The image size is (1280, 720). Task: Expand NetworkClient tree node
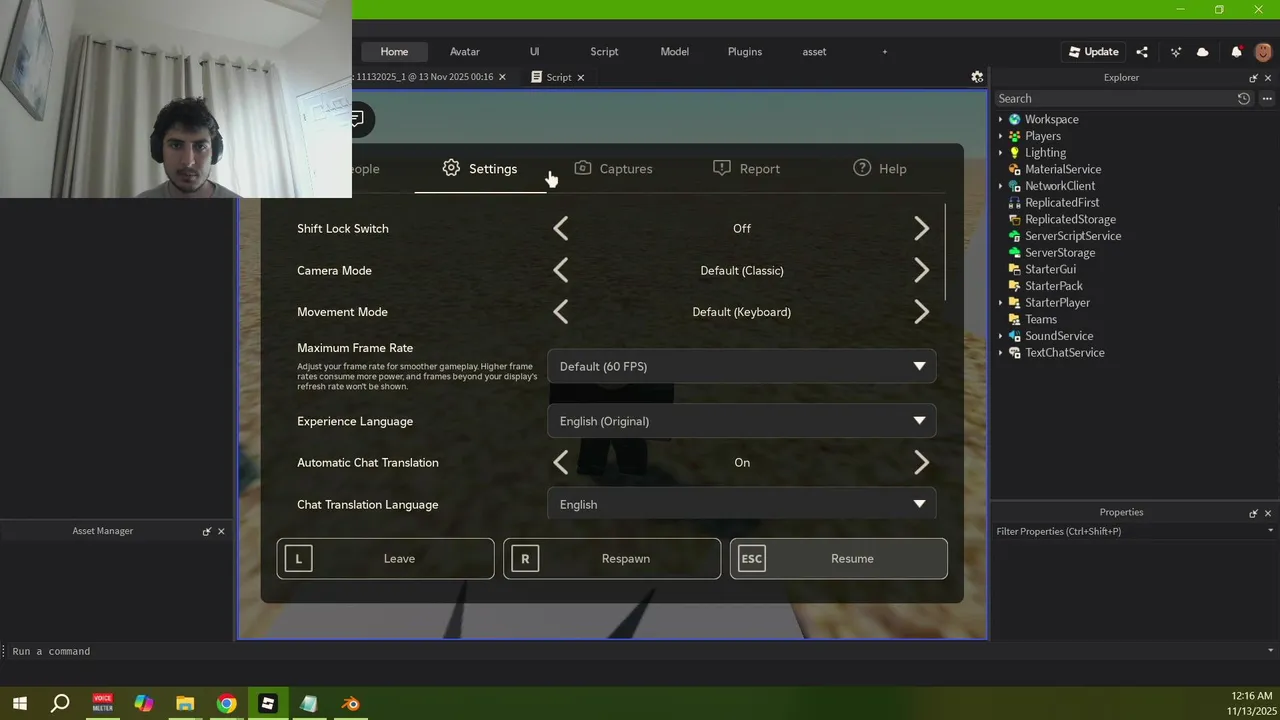(1000, 186)
